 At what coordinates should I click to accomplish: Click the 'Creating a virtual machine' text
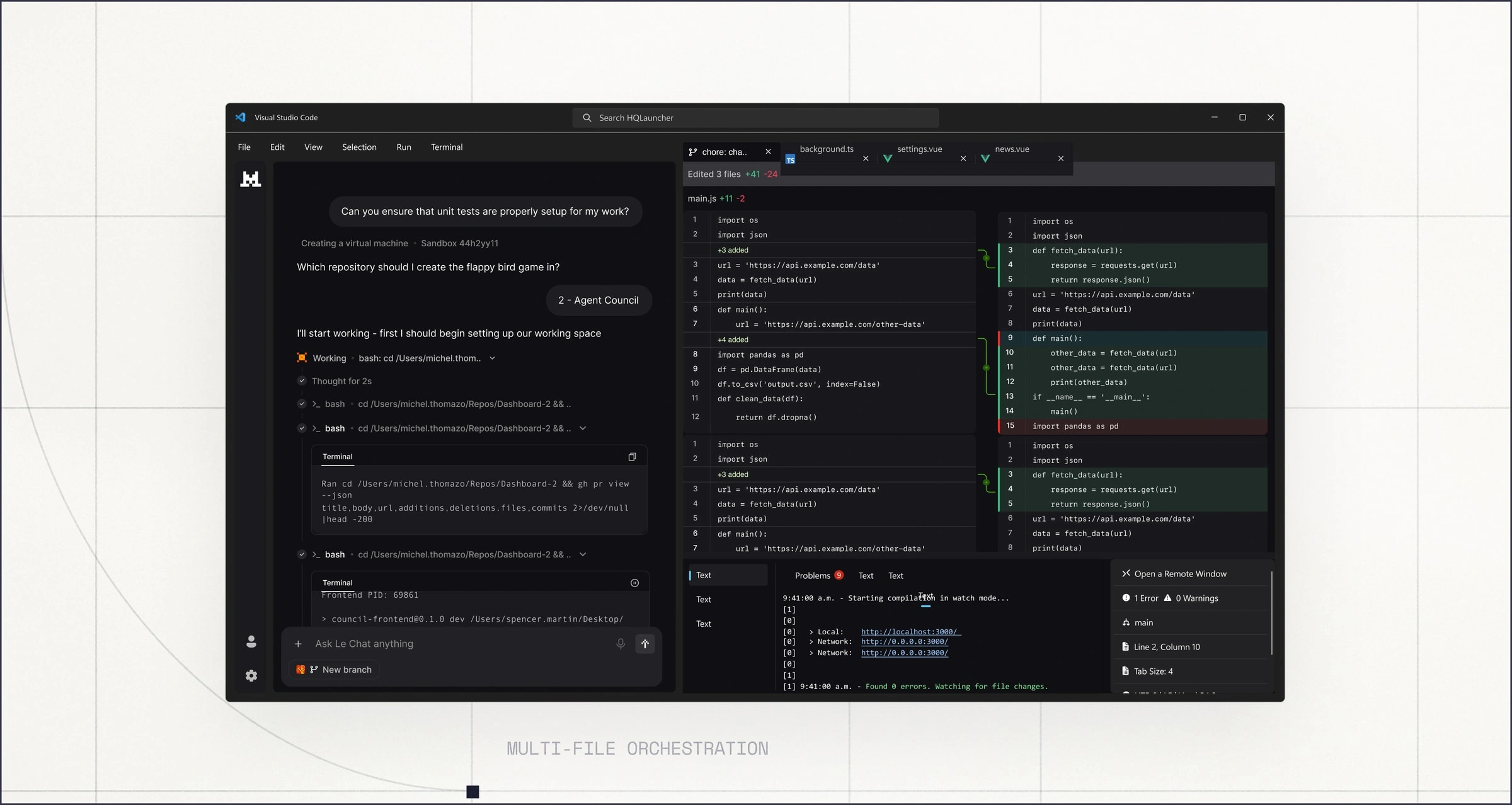354,243
